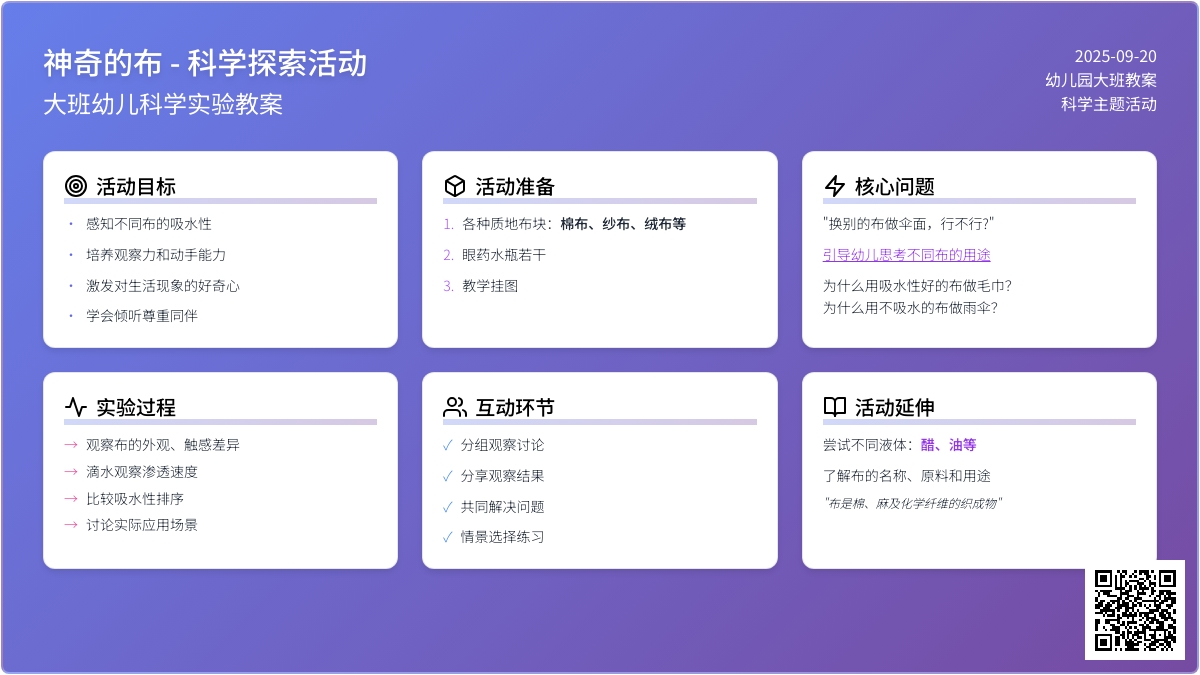The height and width of the screenshot is (675, 1200).
Task: Click the people icon beside 互动环节
Action: [x=455, y=407]
